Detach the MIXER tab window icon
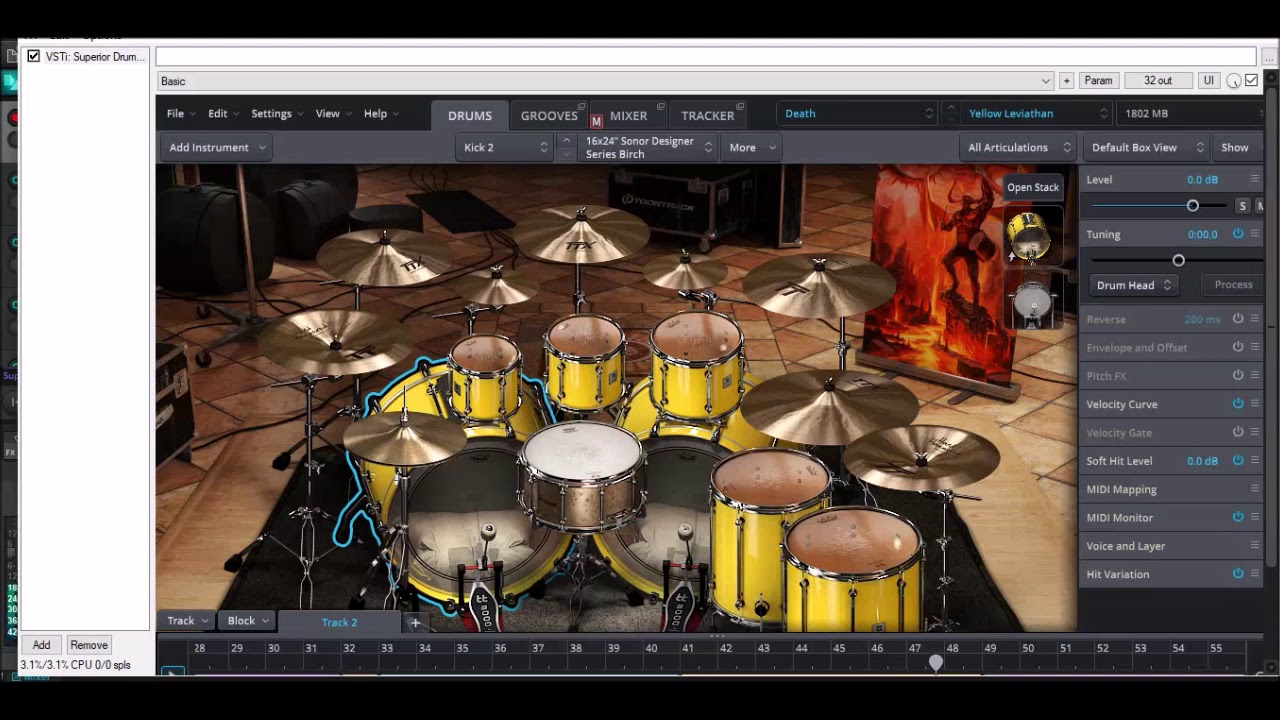1280x720 pixels. click(x=660, y=106)
